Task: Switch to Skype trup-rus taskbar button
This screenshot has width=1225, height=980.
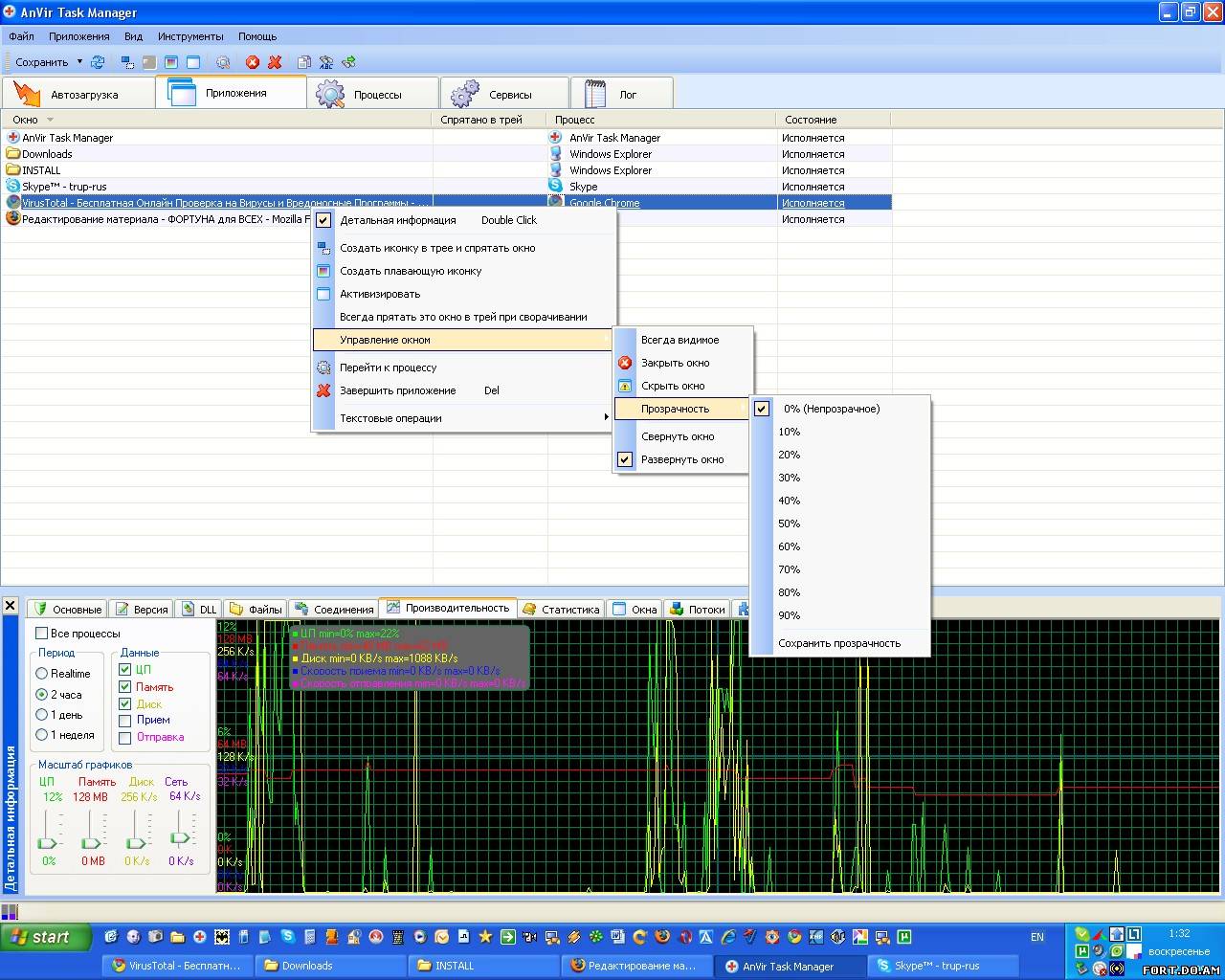Action: point(945,966)
